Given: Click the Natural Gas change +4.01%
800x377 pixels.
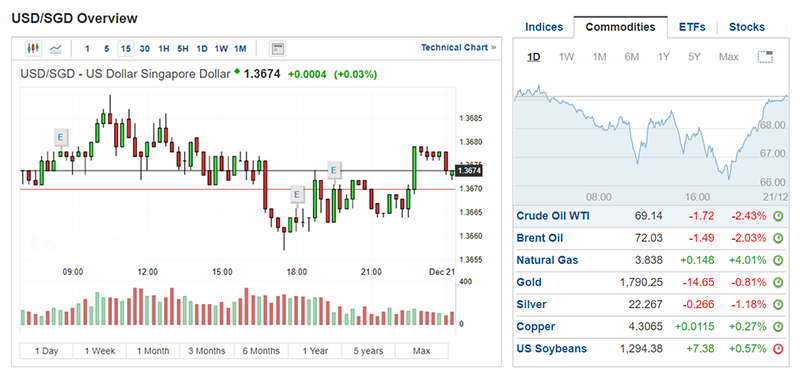Looking at the screenshot, I should 747,260.
